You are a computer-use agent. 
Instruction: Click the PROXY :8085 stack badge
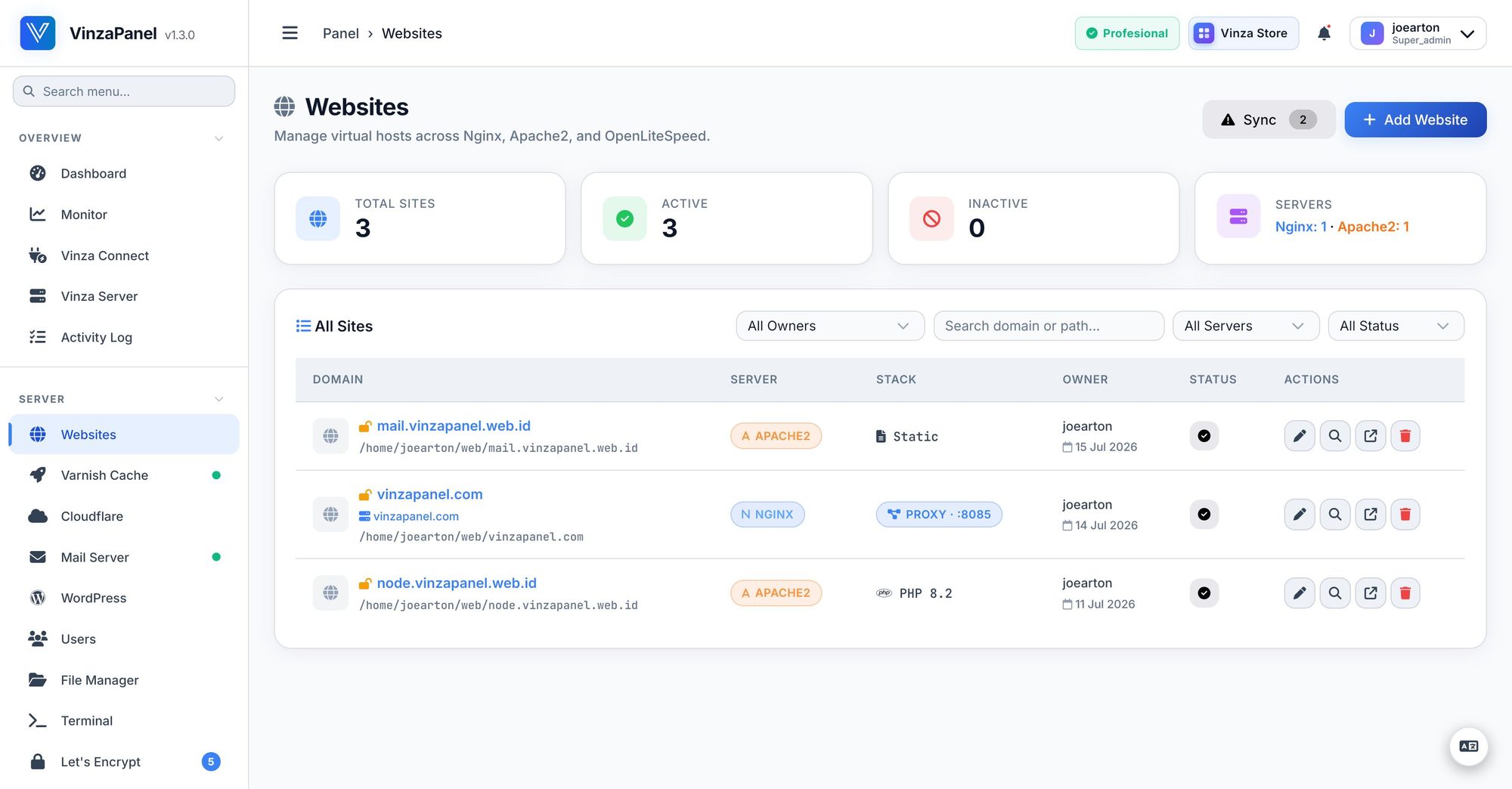click(939, 515)
